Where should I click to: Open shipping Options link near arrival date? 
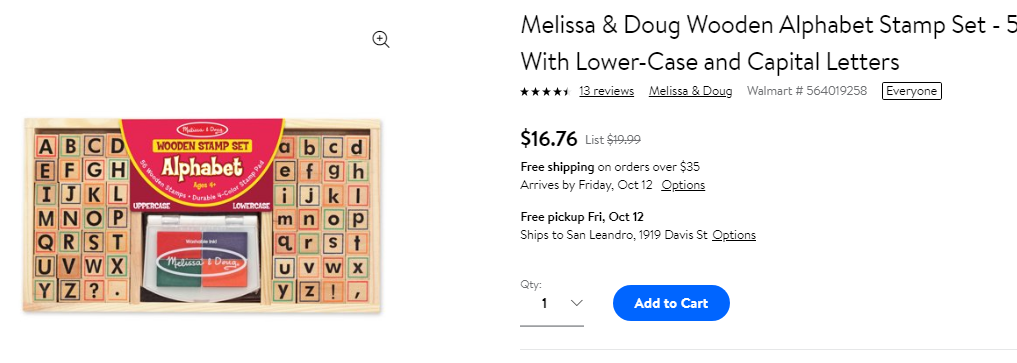click(683, 185)
